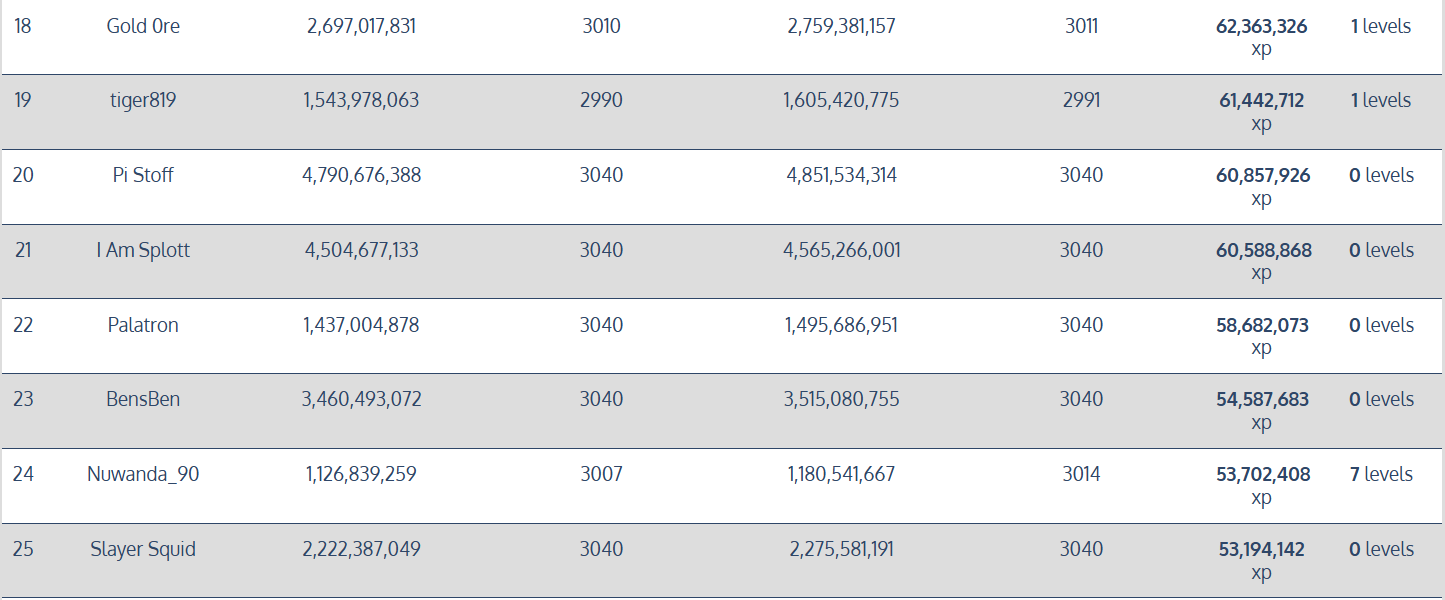1445x600 pixels.
Task: Click on Palatron player name
Action: coord(143,325)
